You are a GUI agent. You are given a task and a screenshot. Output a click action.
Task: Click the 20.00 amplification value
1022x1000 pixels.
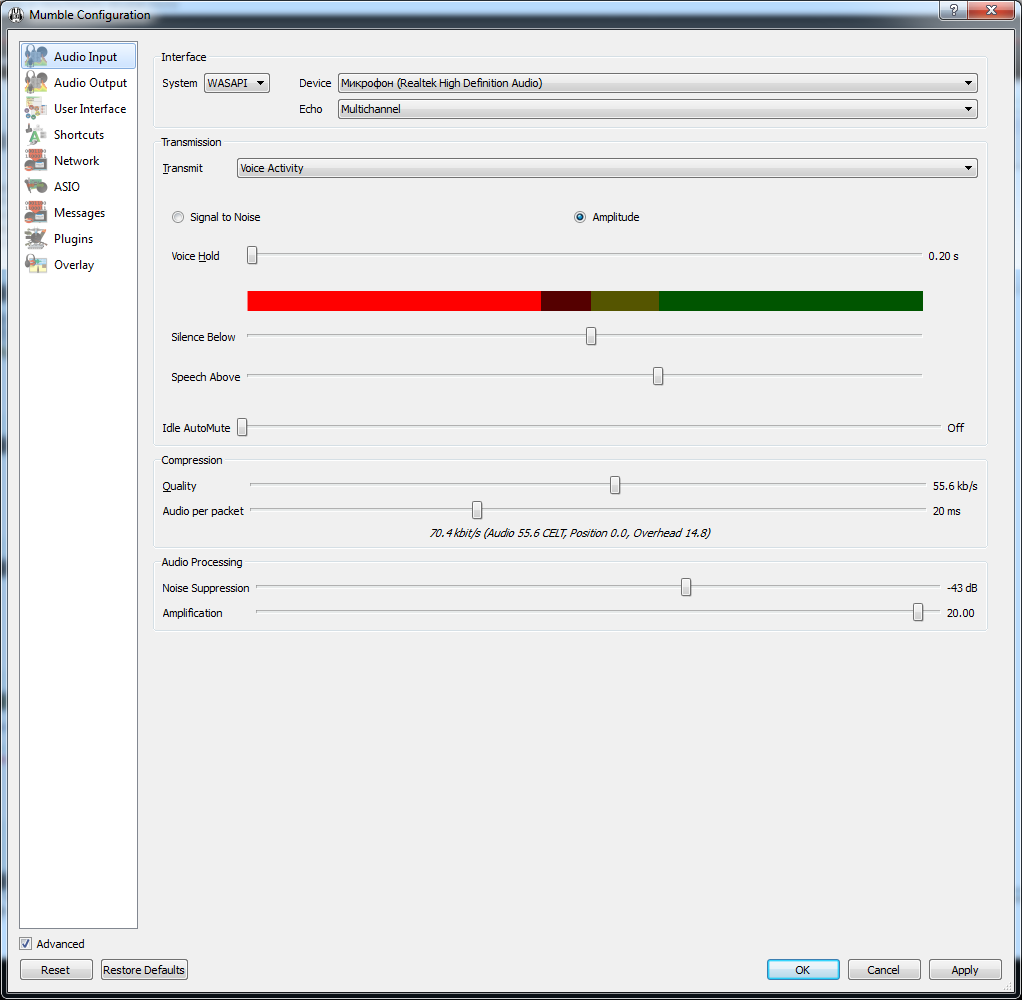click(961, 613)
